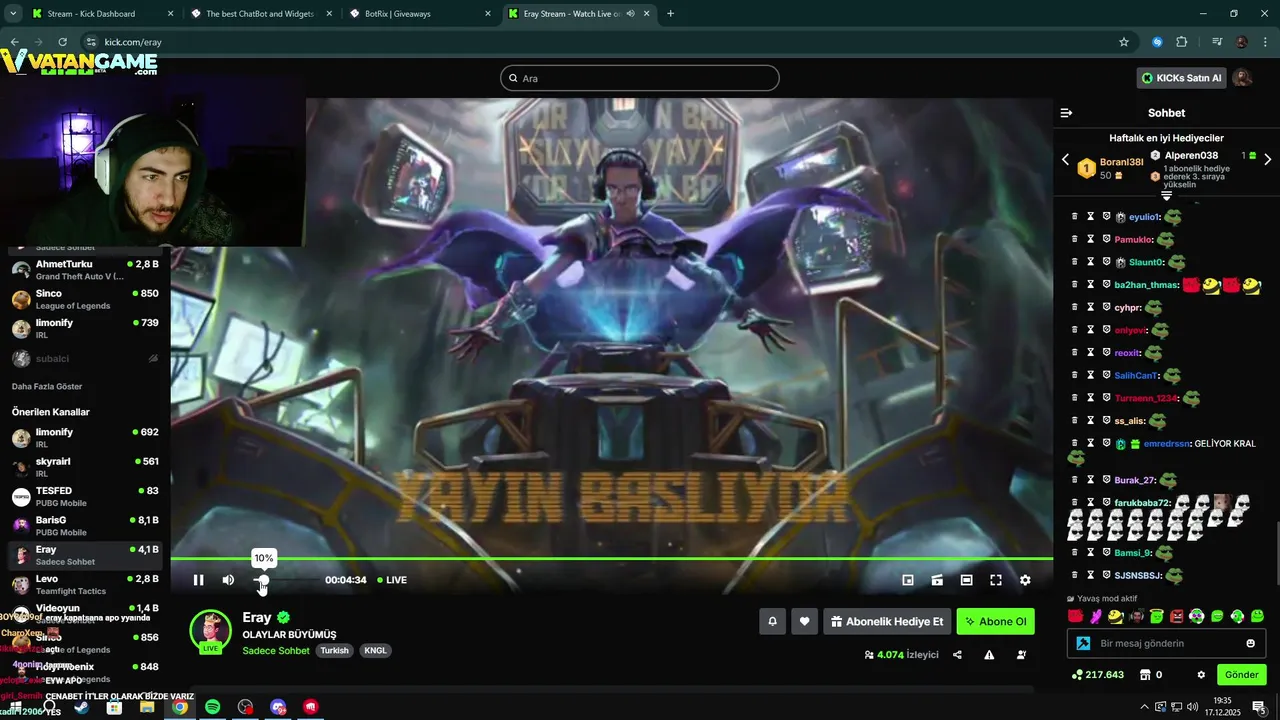The image size is (1280, 720).
Task: Open emoji picker in chat input
Action: coord(1250,643)
